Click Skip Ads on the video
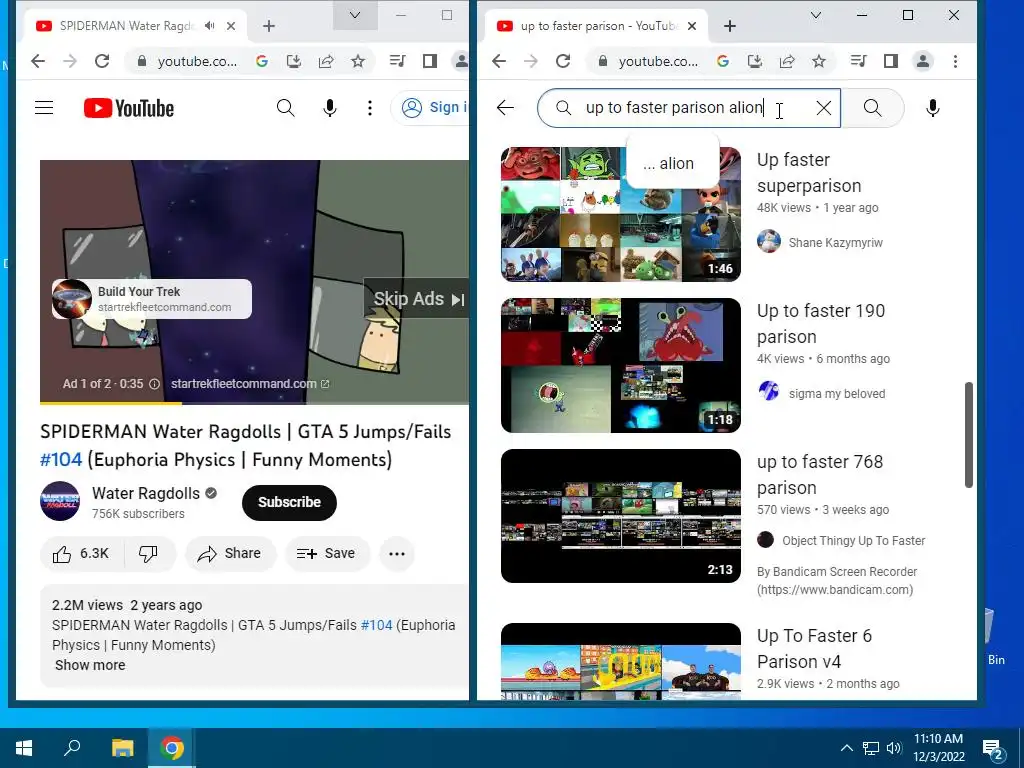 click(x=418, y=299)
